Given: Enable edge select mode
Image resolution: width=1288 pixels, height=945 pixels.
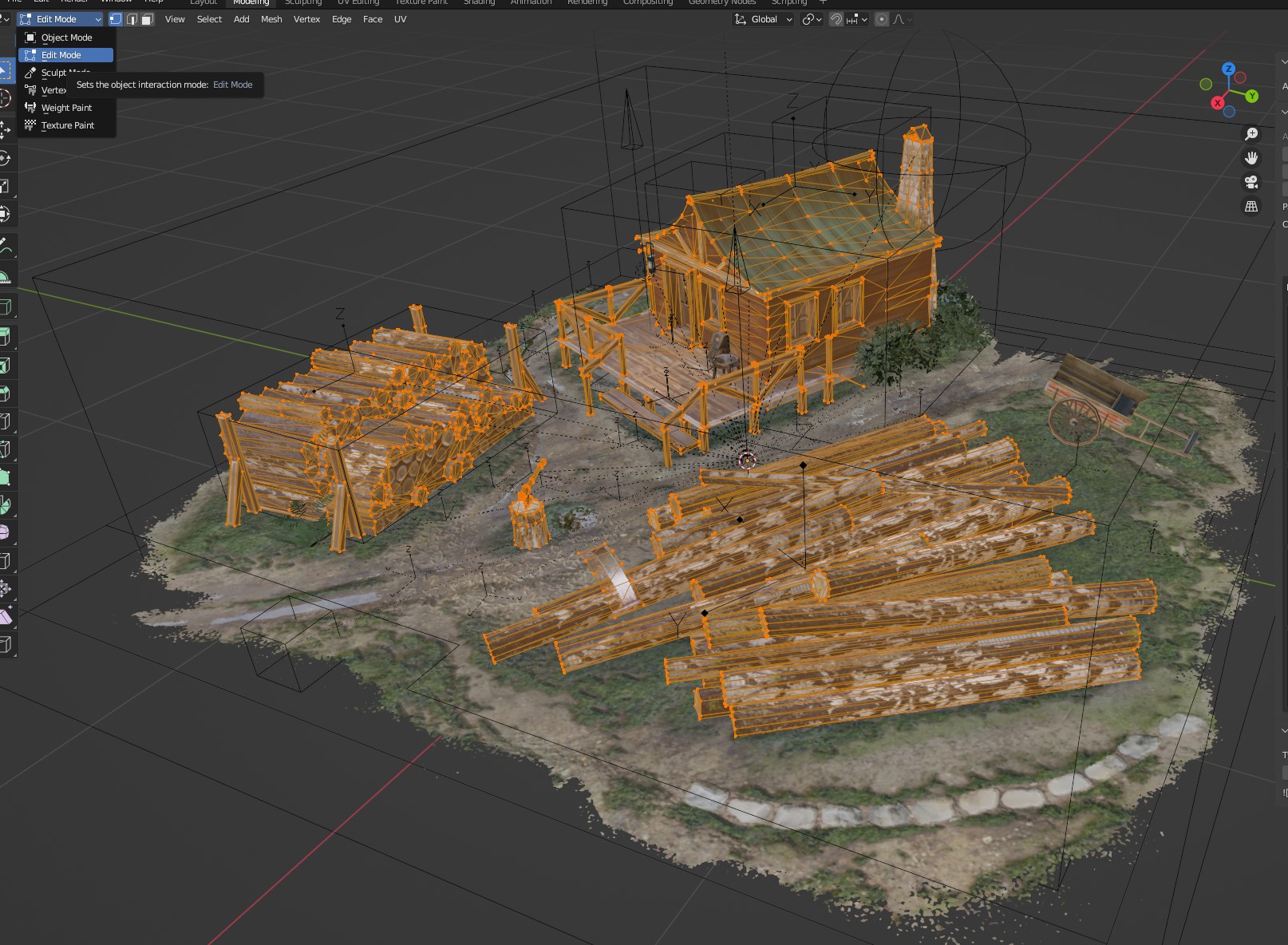Looking at the screenshot, I should click(x=132, y=19).
